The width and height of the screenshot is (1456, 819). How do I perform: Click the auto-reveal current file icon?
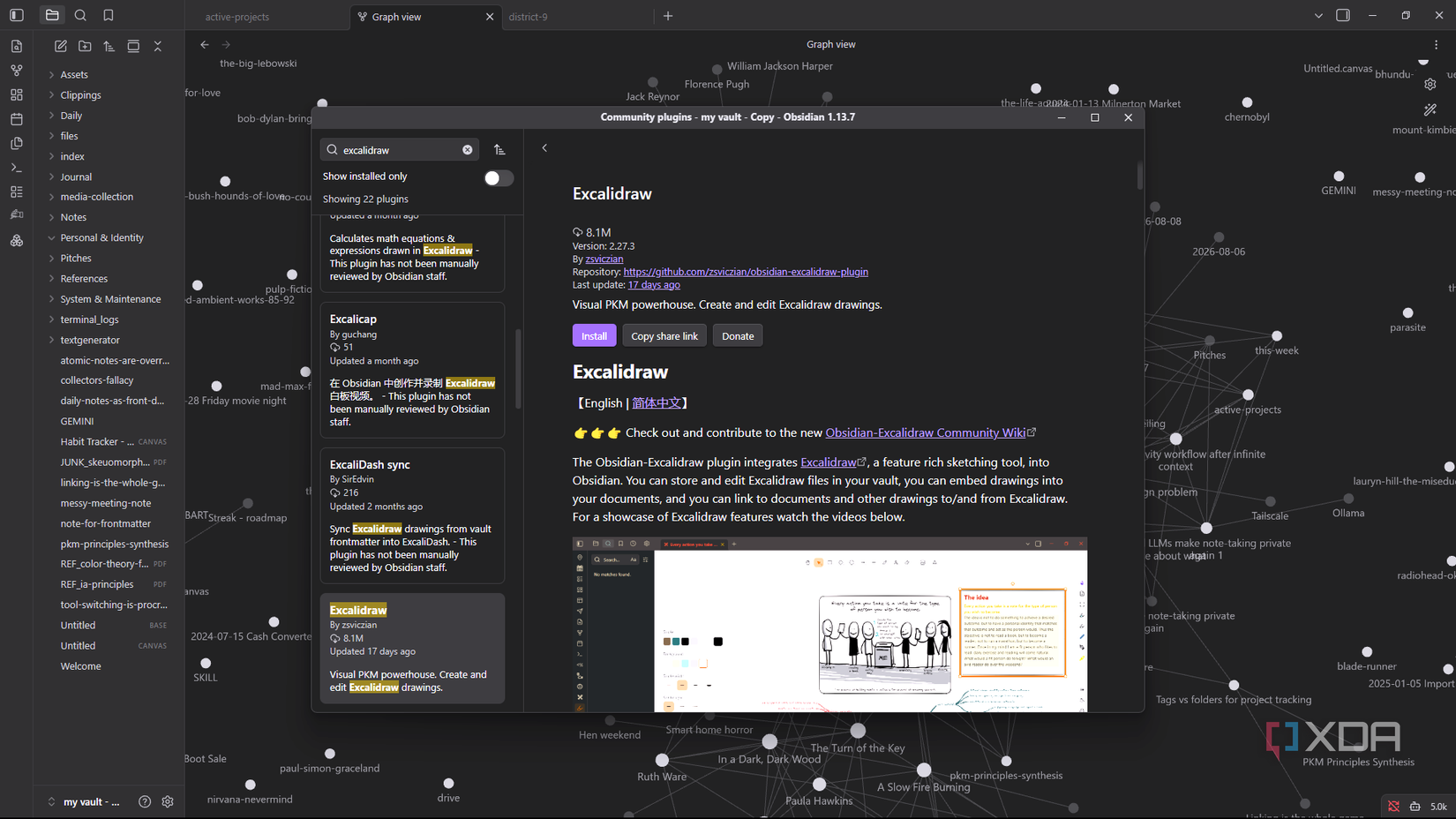tap(133, 46)
